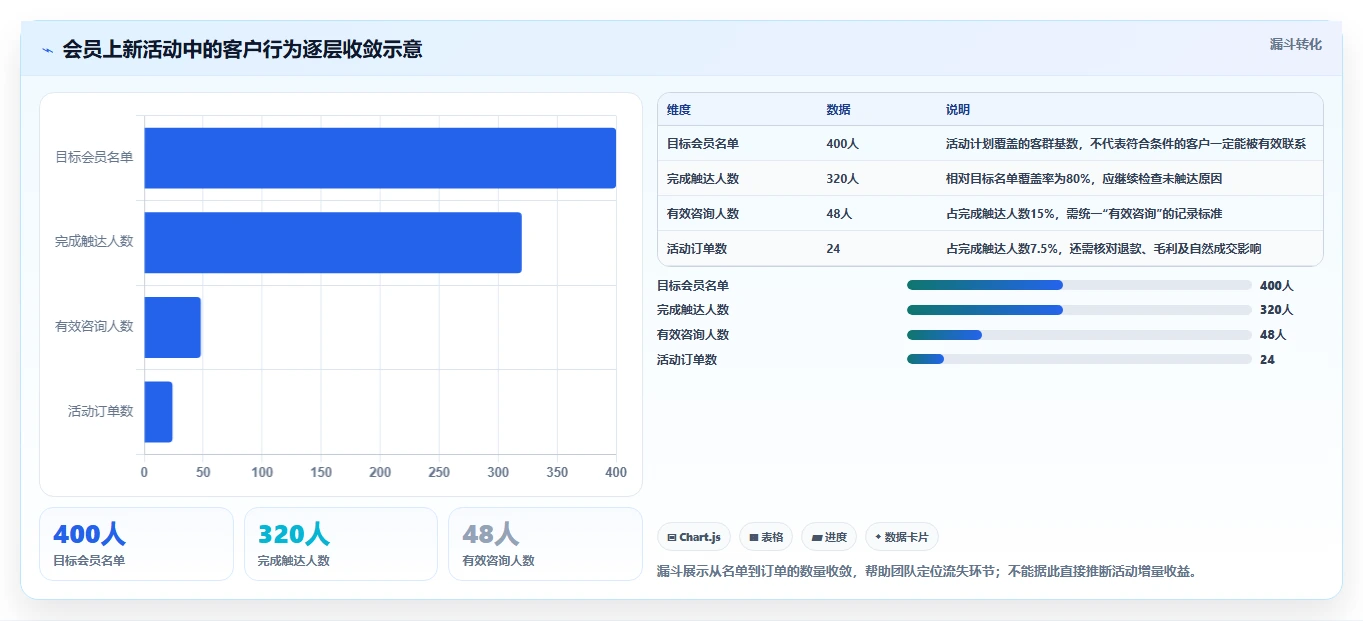
Task: Click the 表格 chip
Action: (766, 537)
